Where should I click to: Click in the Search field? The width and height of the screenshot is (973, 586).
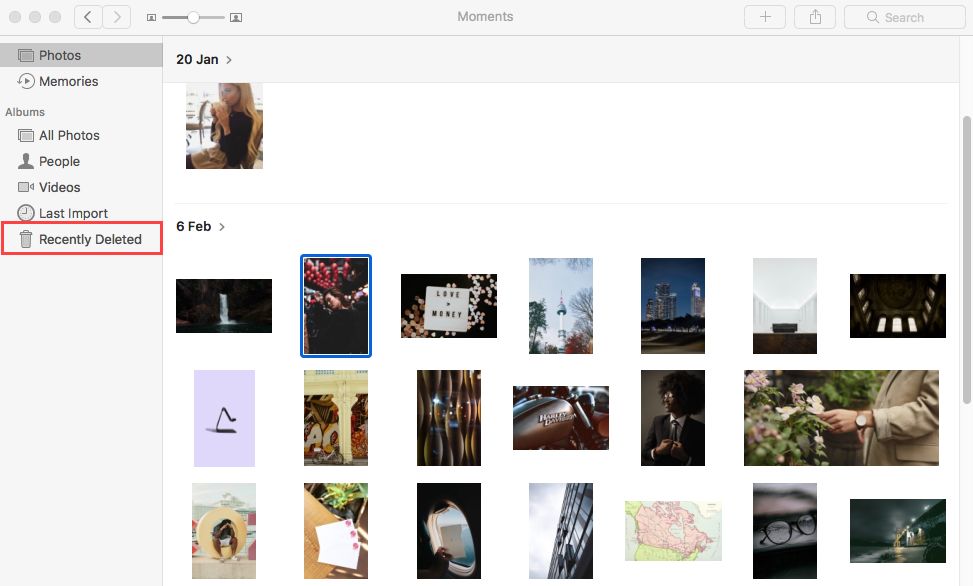tap(903, 17)
